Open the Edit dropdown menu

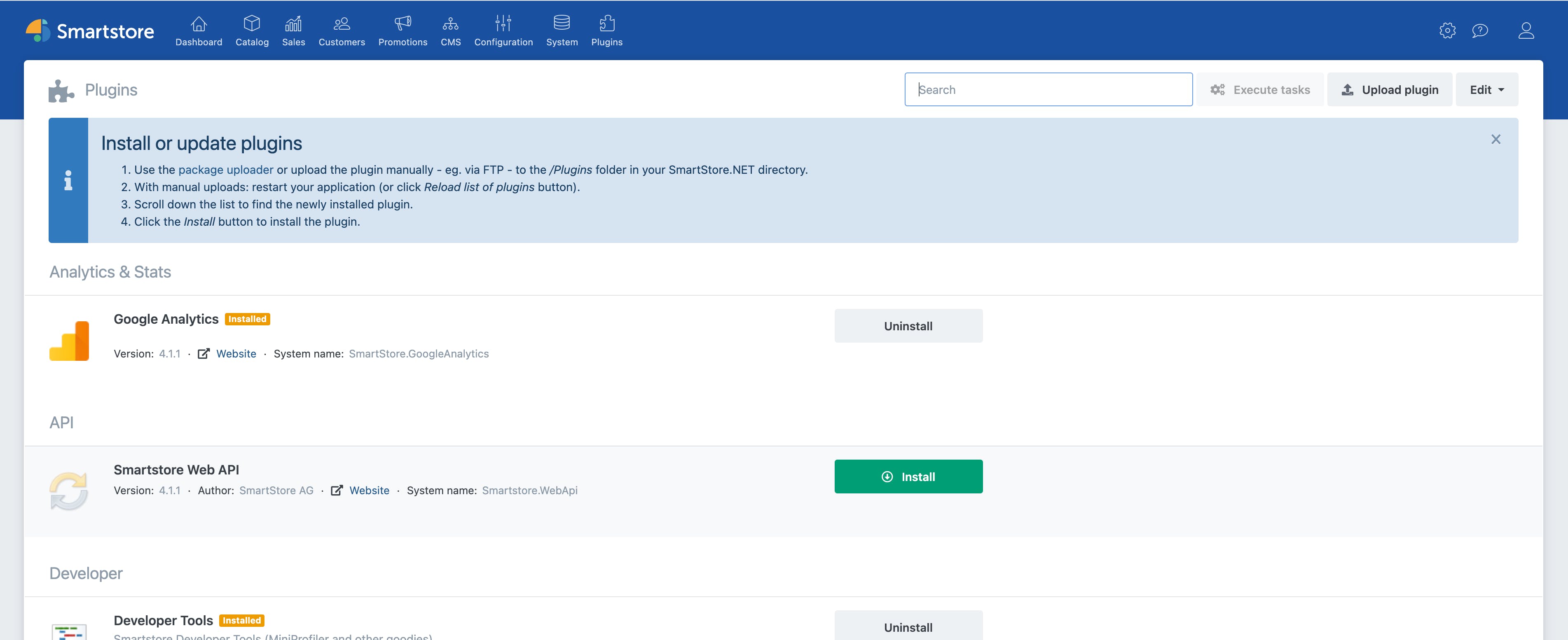1486,89
